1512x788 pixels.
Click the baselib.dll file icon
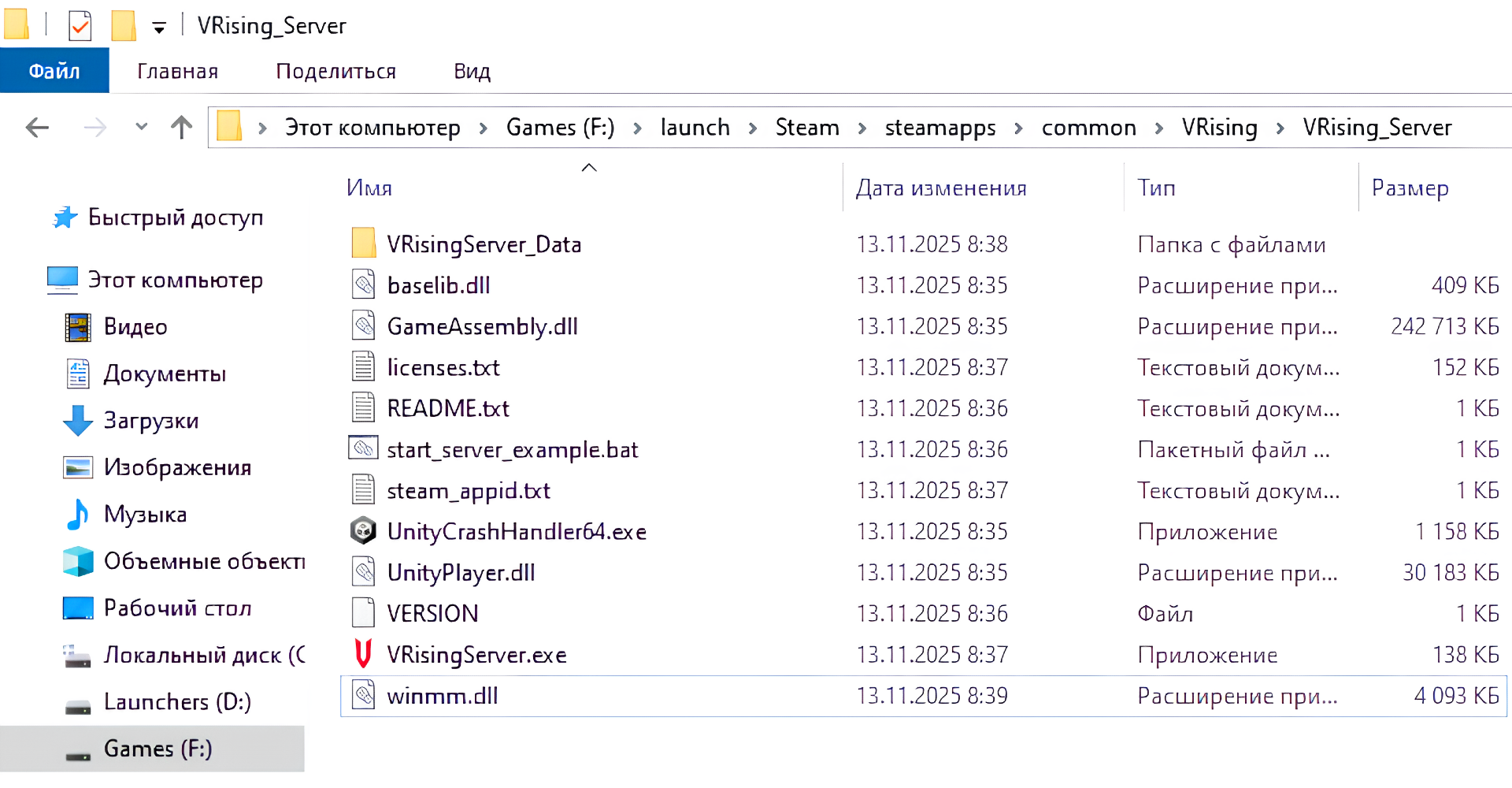pos(363,284)
